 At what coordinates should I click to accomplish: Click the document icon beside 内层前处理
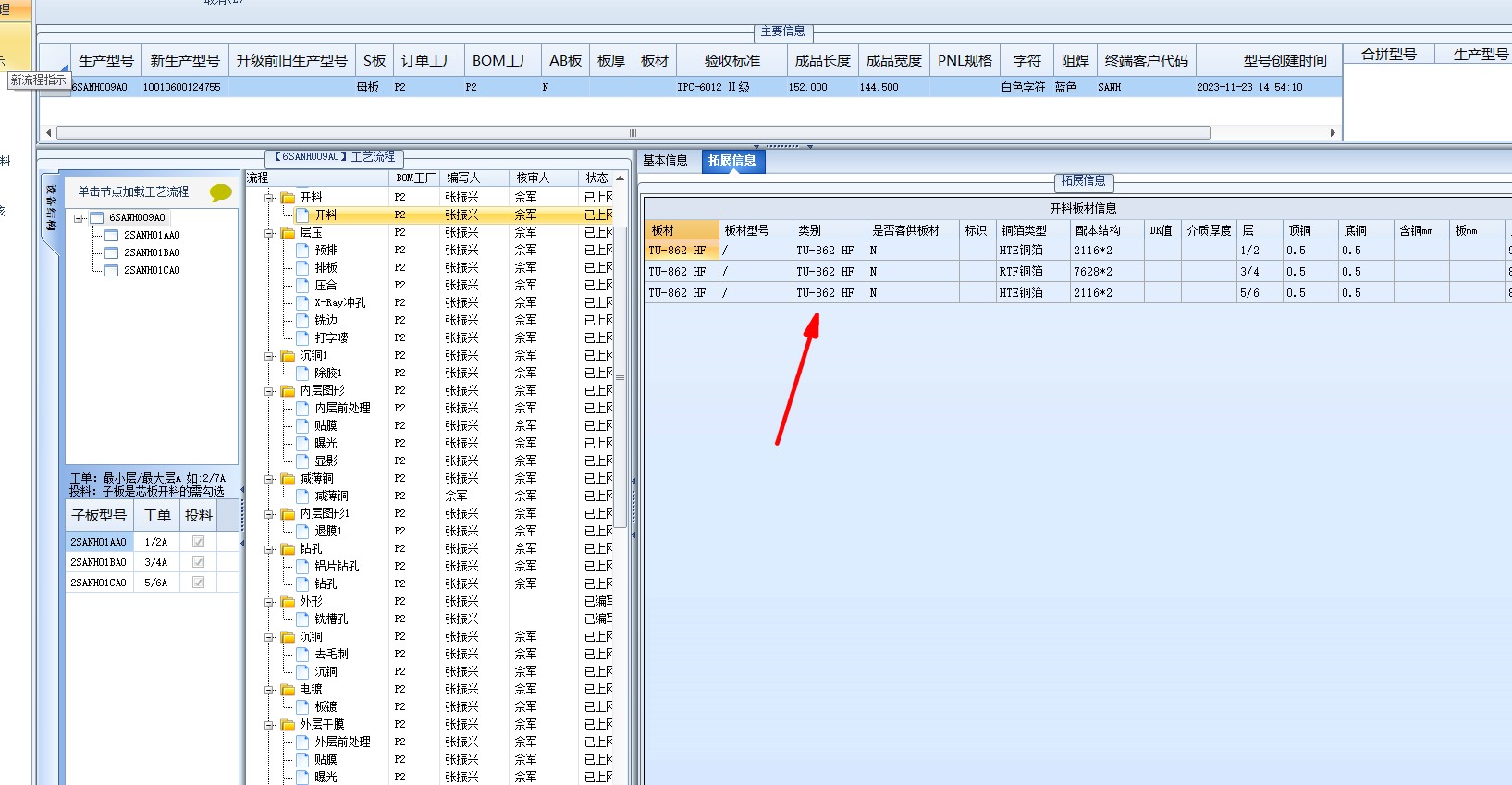point(302,409)
